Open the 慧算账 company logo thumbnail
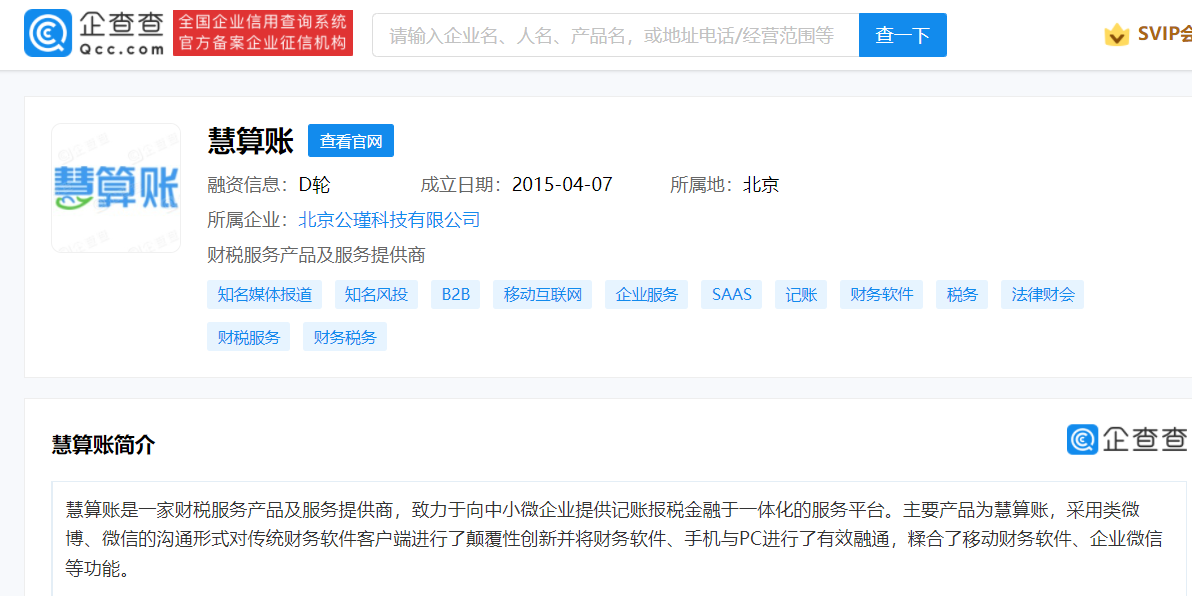This screenshot has width=1192, height=596. tap(116, 188)
